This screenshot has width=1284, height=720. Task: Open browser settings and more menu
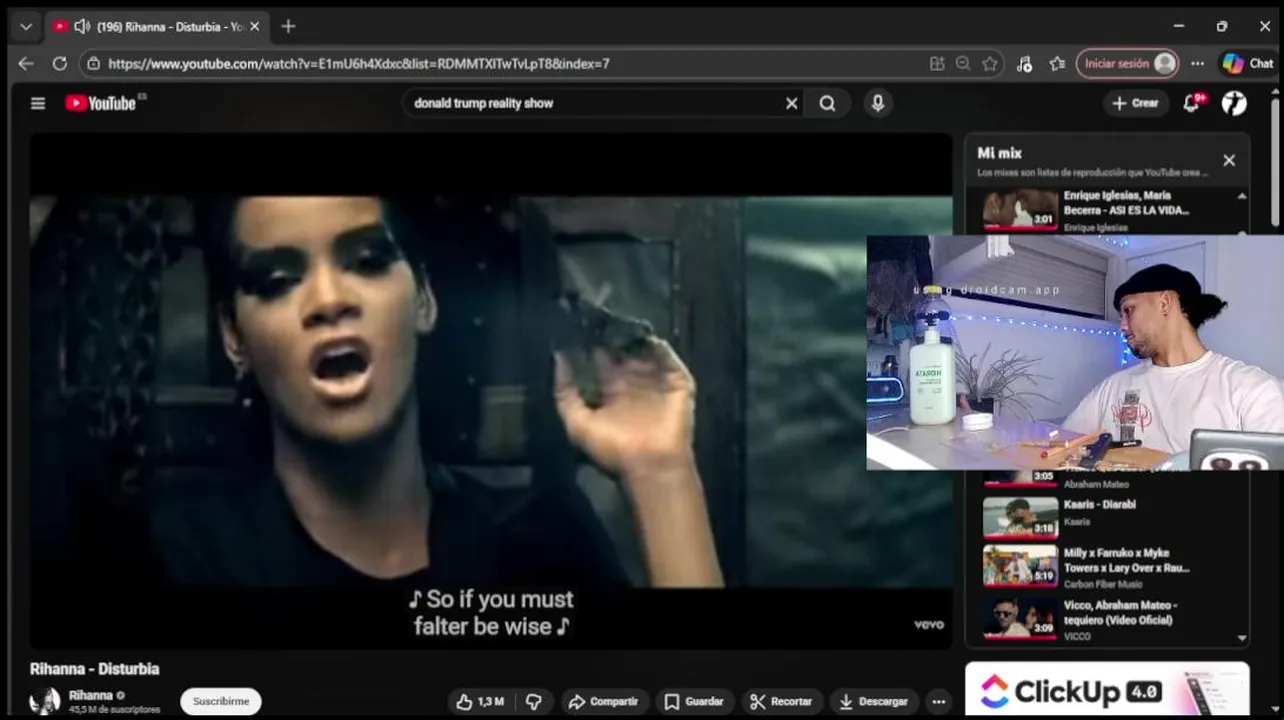tap(1197, 63)
